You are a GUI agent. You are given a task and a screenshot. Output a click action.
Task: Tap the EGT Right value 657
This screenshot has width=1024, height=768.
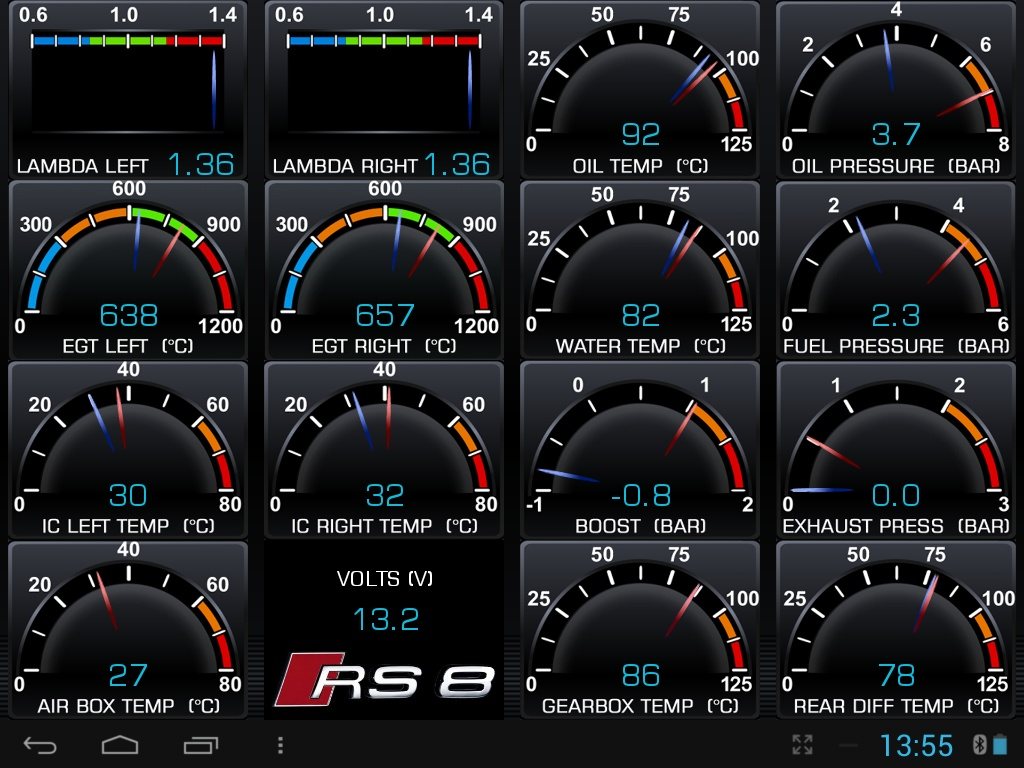coord(385,315)
